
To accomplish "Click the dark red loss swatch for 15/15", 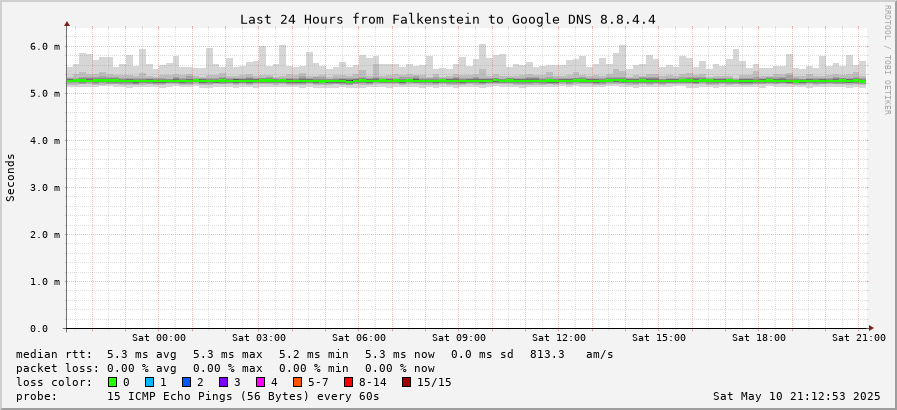I will coord(406,382).
